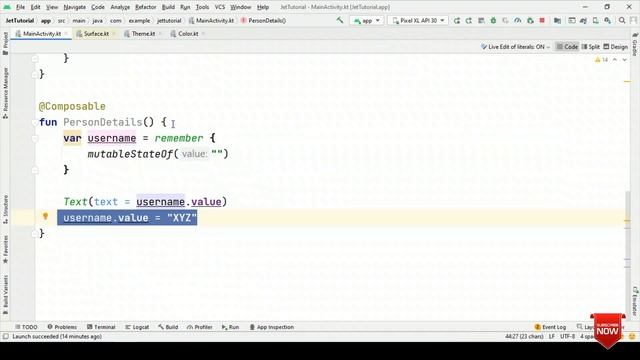Open the Terminal tool window button

pos(101,327)
